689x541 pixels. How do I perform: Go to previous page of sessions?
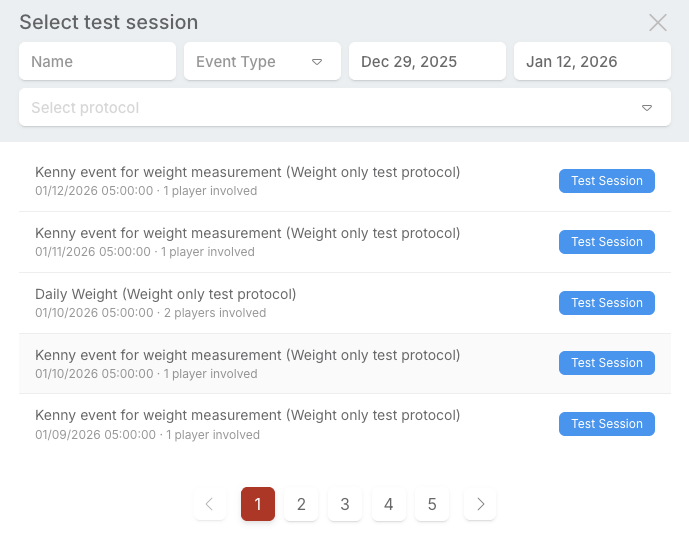click(209, 505)
